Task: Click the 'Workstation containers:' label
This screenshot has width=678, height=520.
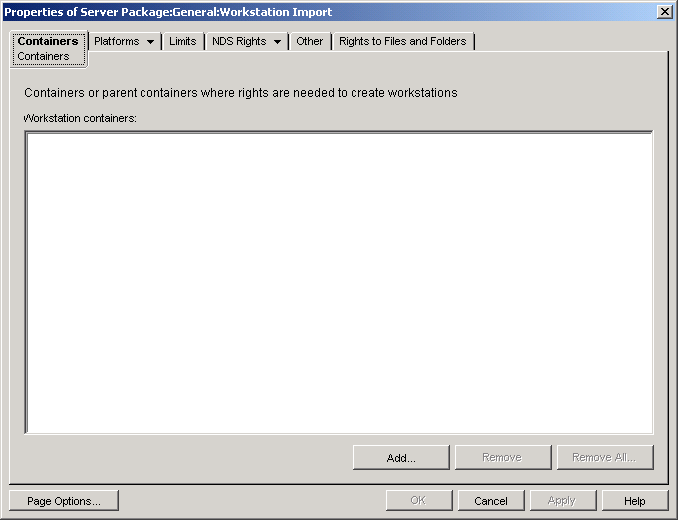Action: (80, 118)
